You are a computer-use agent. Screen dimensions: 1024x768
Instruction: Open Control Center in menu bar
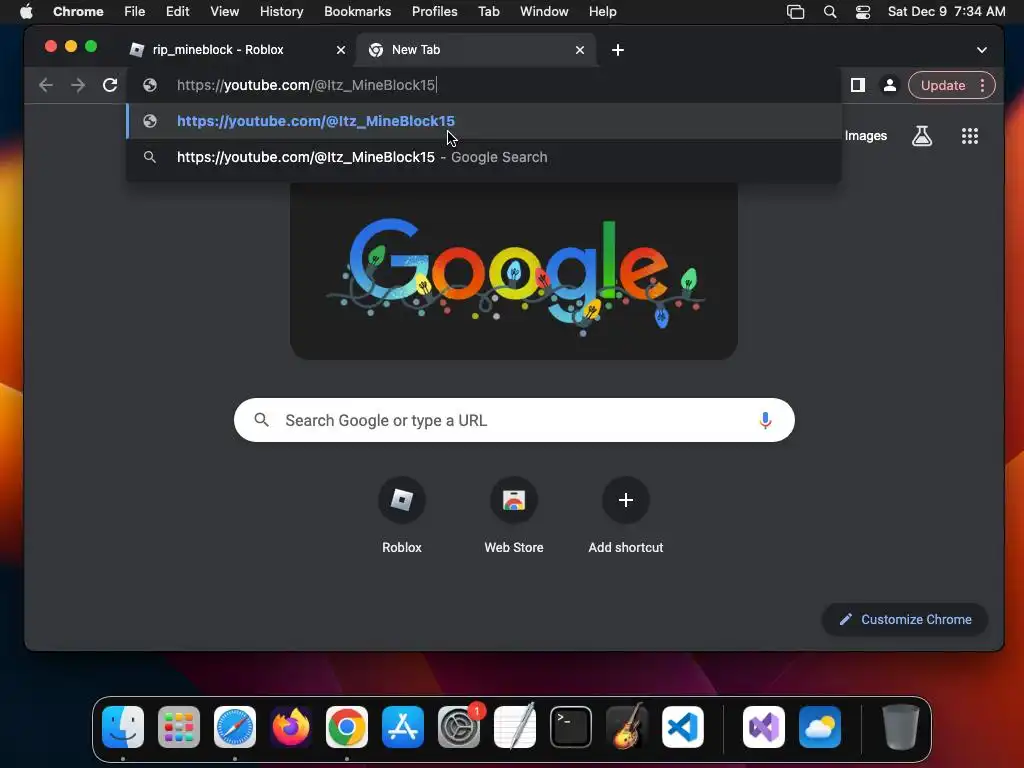(862, 12)
